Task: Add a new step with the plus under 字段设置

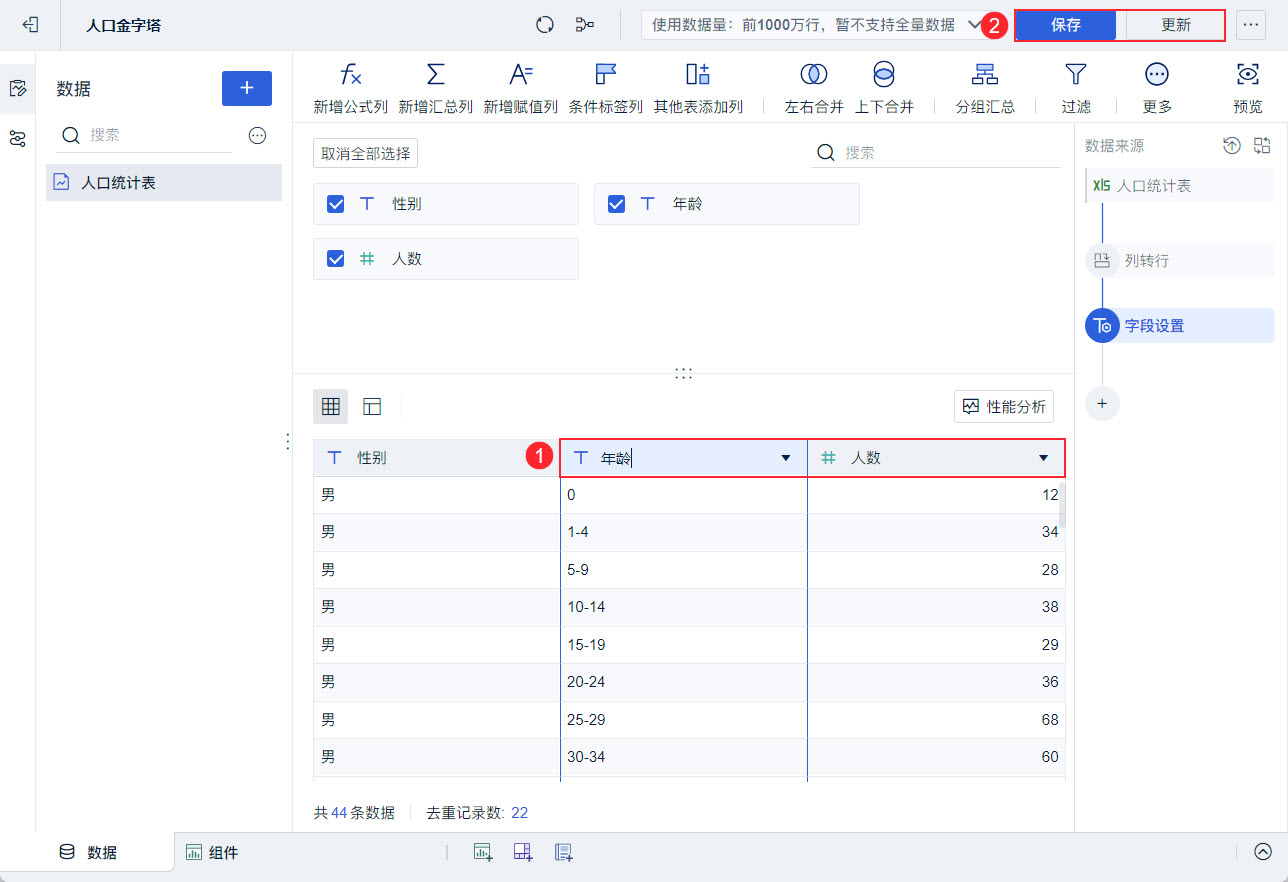Action: (x=1102, y=403)
